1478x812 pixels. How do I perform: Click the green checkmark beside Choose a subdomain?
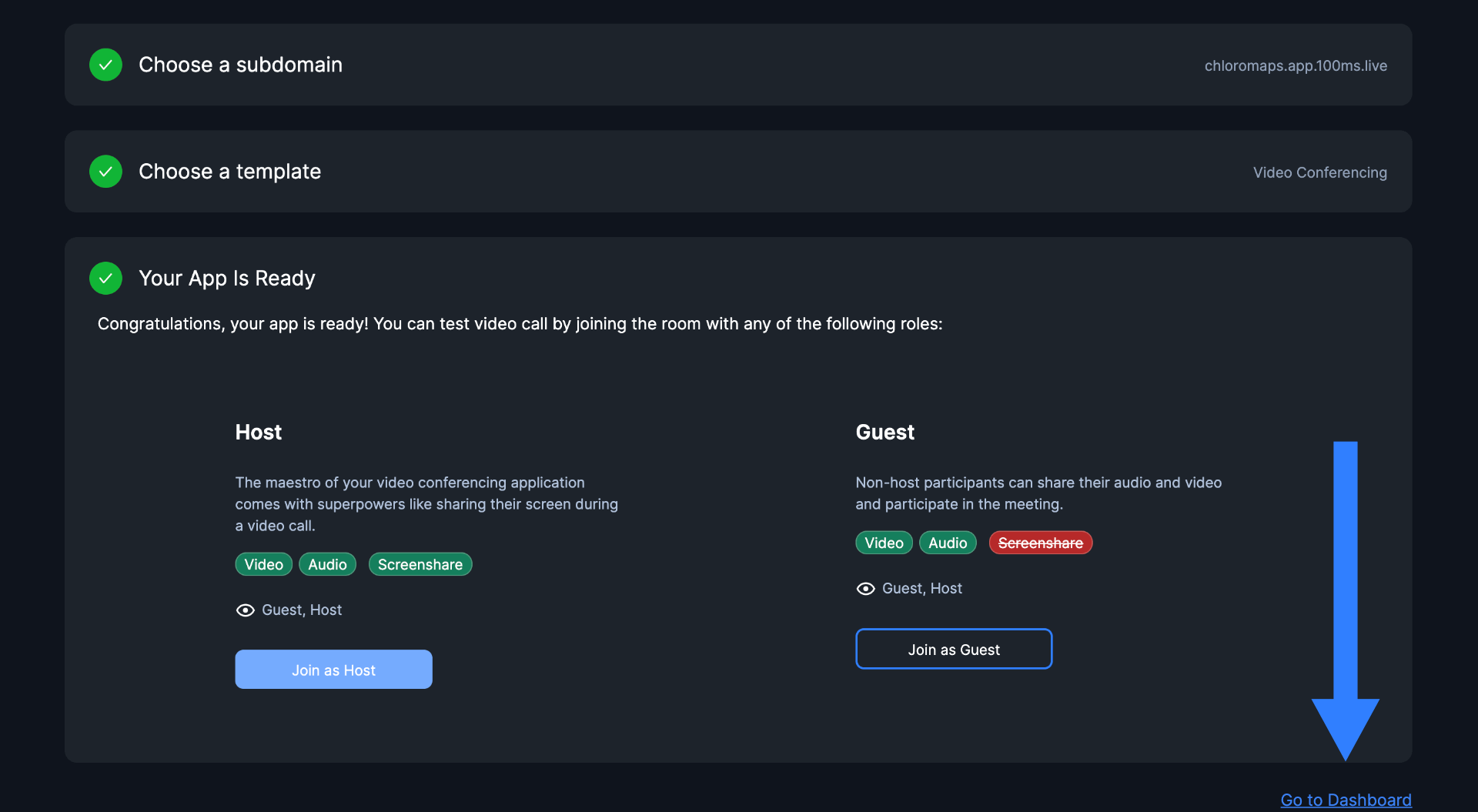coord(105,65)
